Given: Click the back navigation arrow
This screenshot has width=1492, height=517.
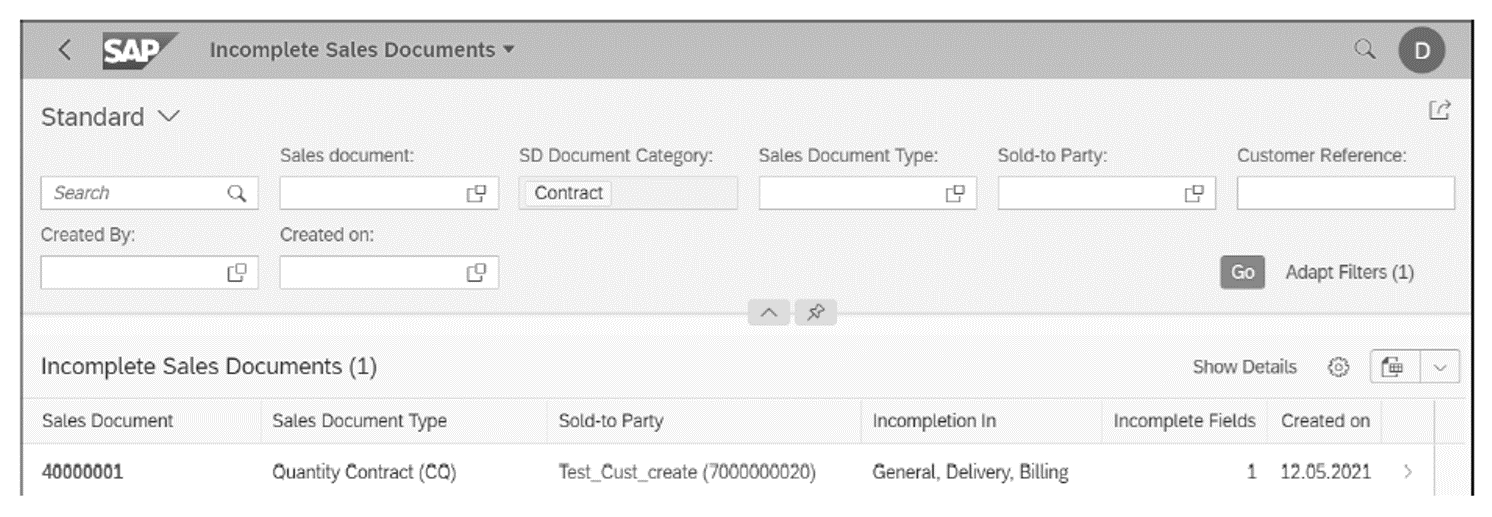Looking at the screenshot, I should coord(65,49).
